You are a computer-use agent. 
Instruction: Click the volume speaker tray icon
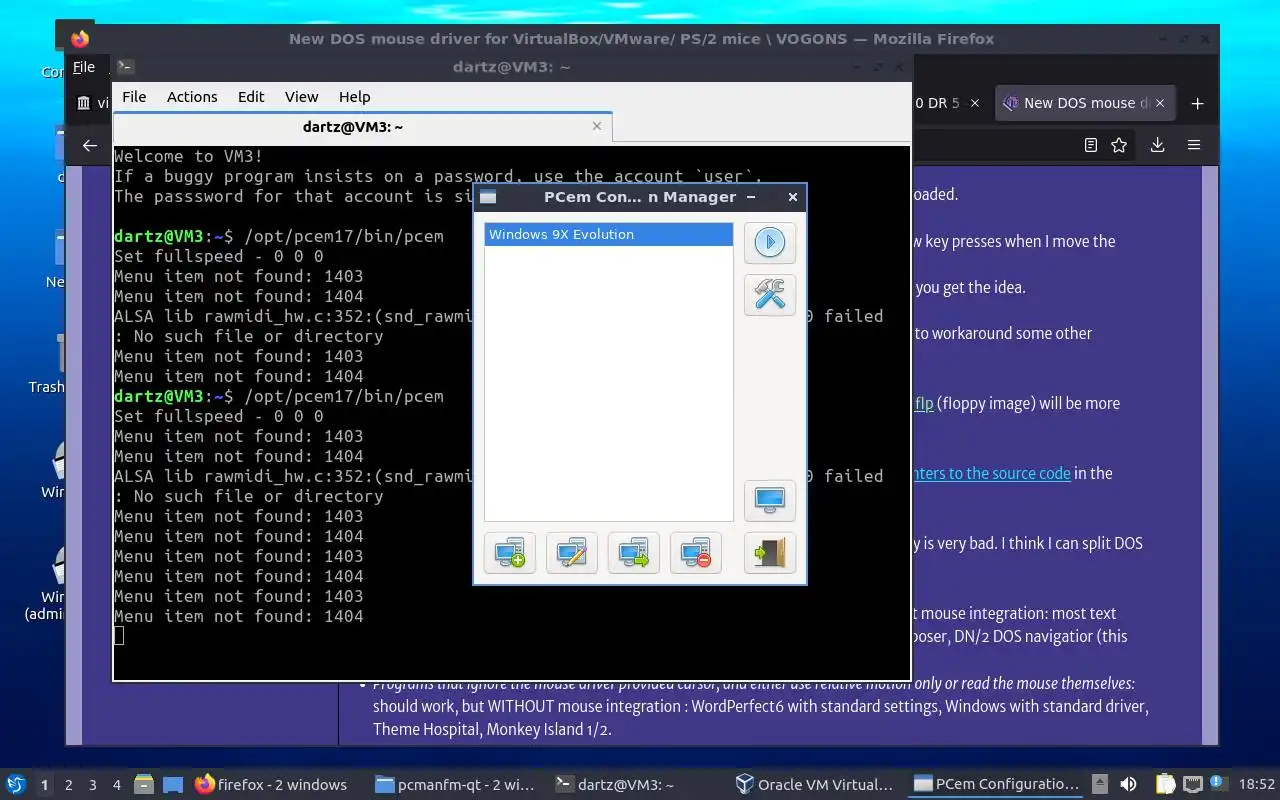[x=1128, y=785]
